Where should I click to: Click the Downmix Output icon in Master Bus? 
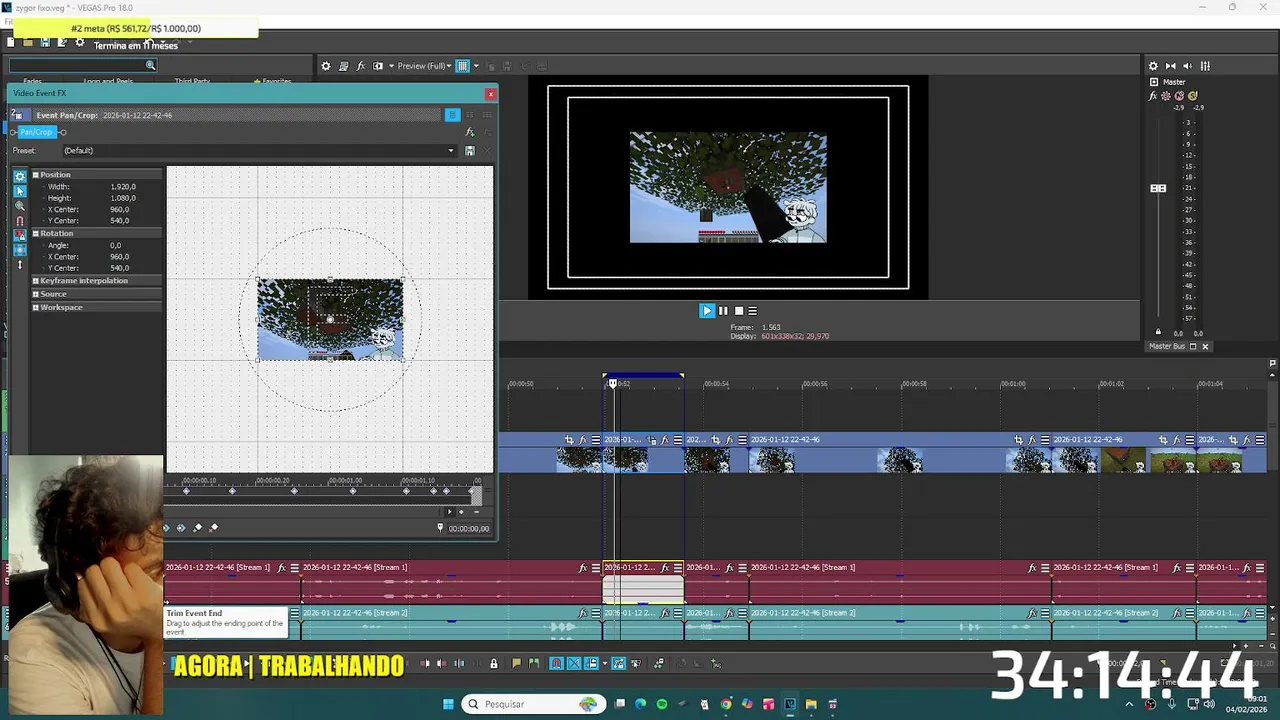click(1171, 66)
